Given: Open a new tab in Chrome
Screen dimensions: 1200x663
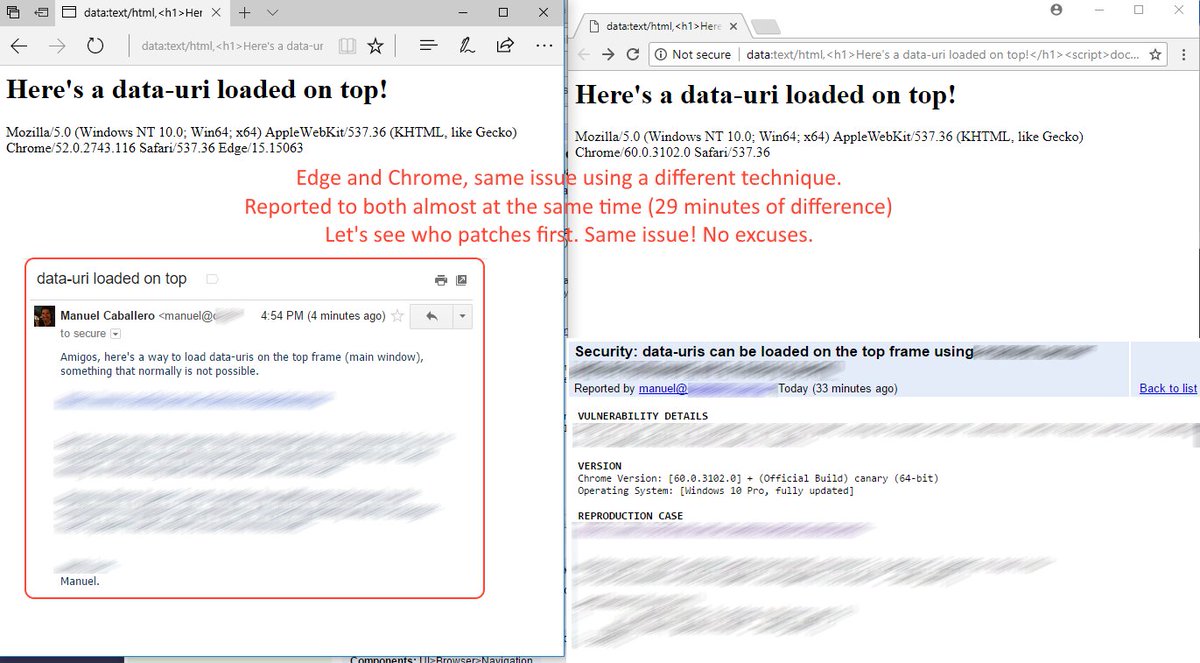Looking at the screenshot, I should (765, 26).
